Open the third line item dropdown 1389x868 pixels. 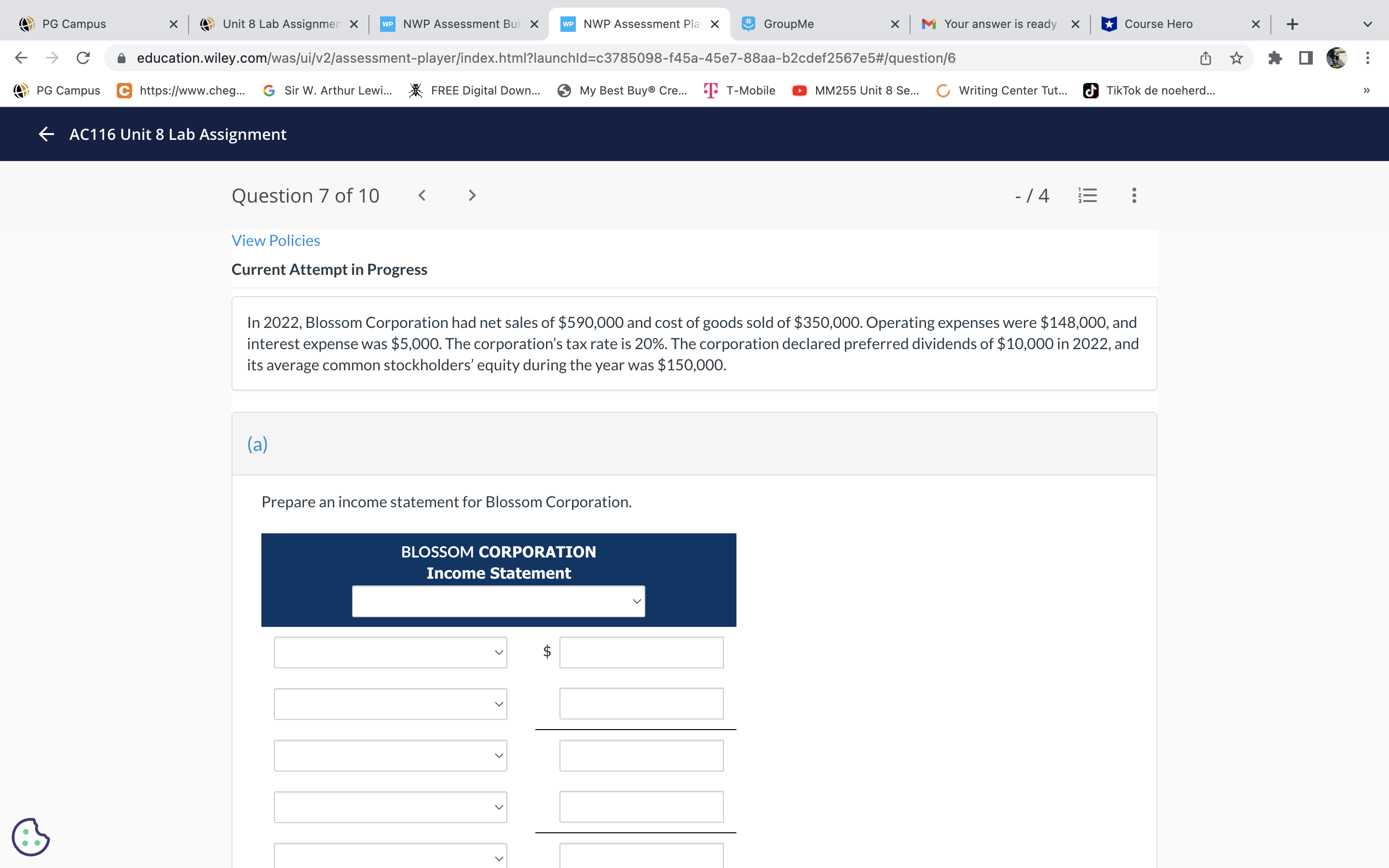[390, 756]
